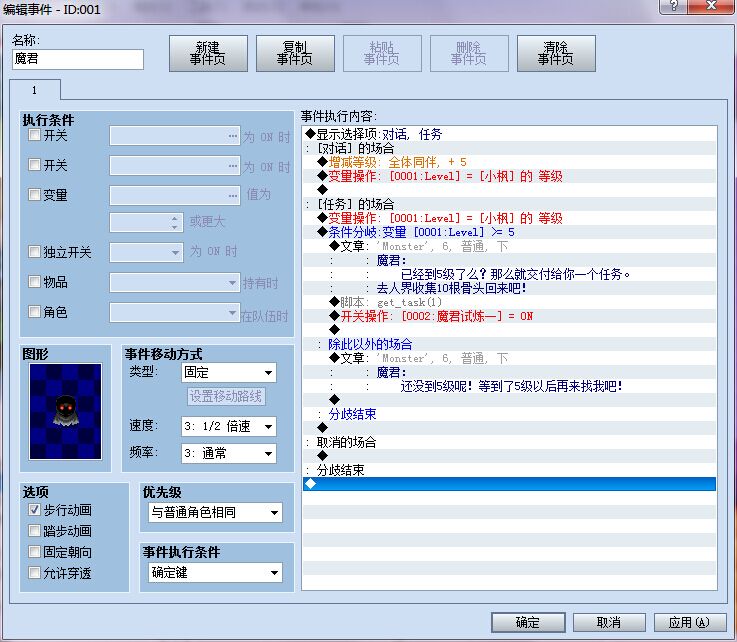Click the … button of the first 开关 field
The width and height of the screenshot is (737, 642).
(x=233, y=136)
